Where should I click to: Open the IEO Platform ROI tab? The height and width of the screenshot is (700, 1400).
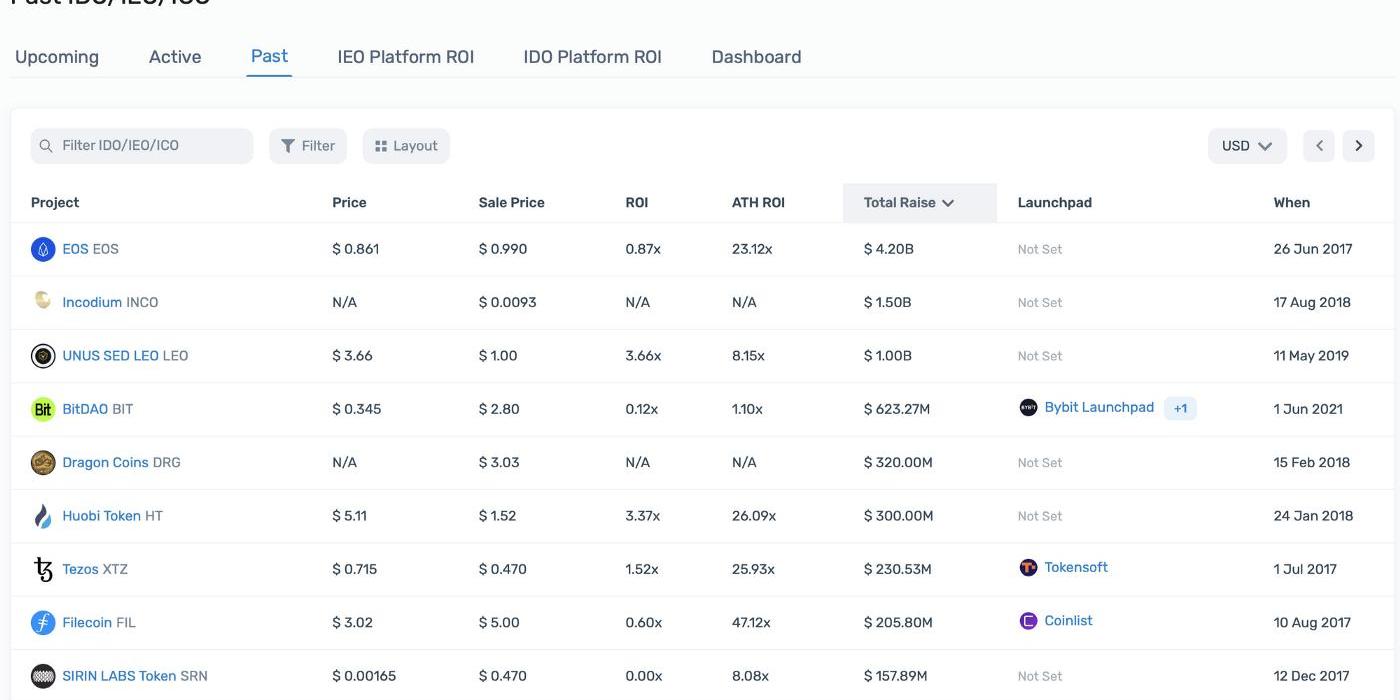click(406, 57)
